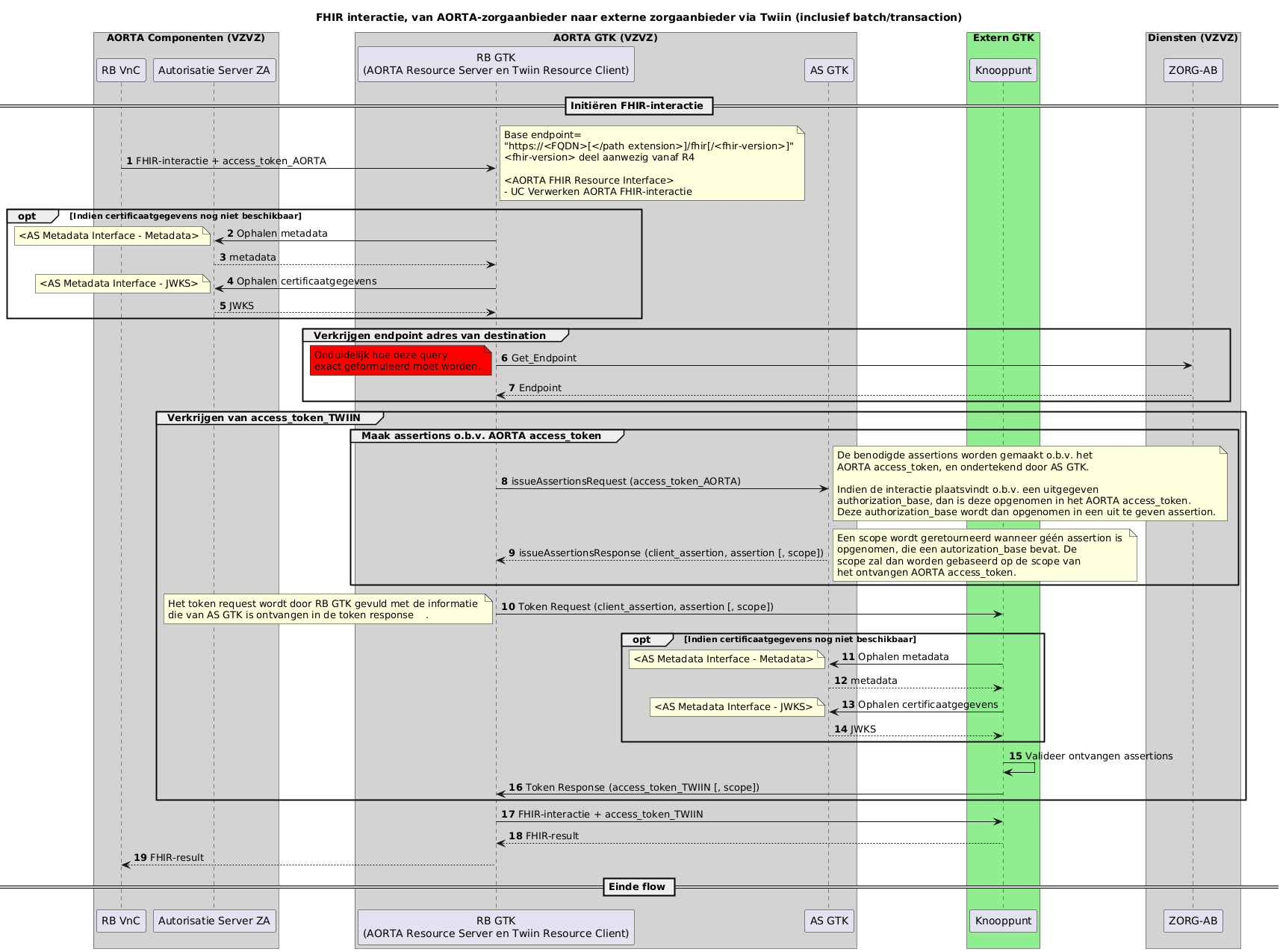Screen dimensions: 1283x952
Task: Select the AS GTK participant box
Action: point(828,70)
